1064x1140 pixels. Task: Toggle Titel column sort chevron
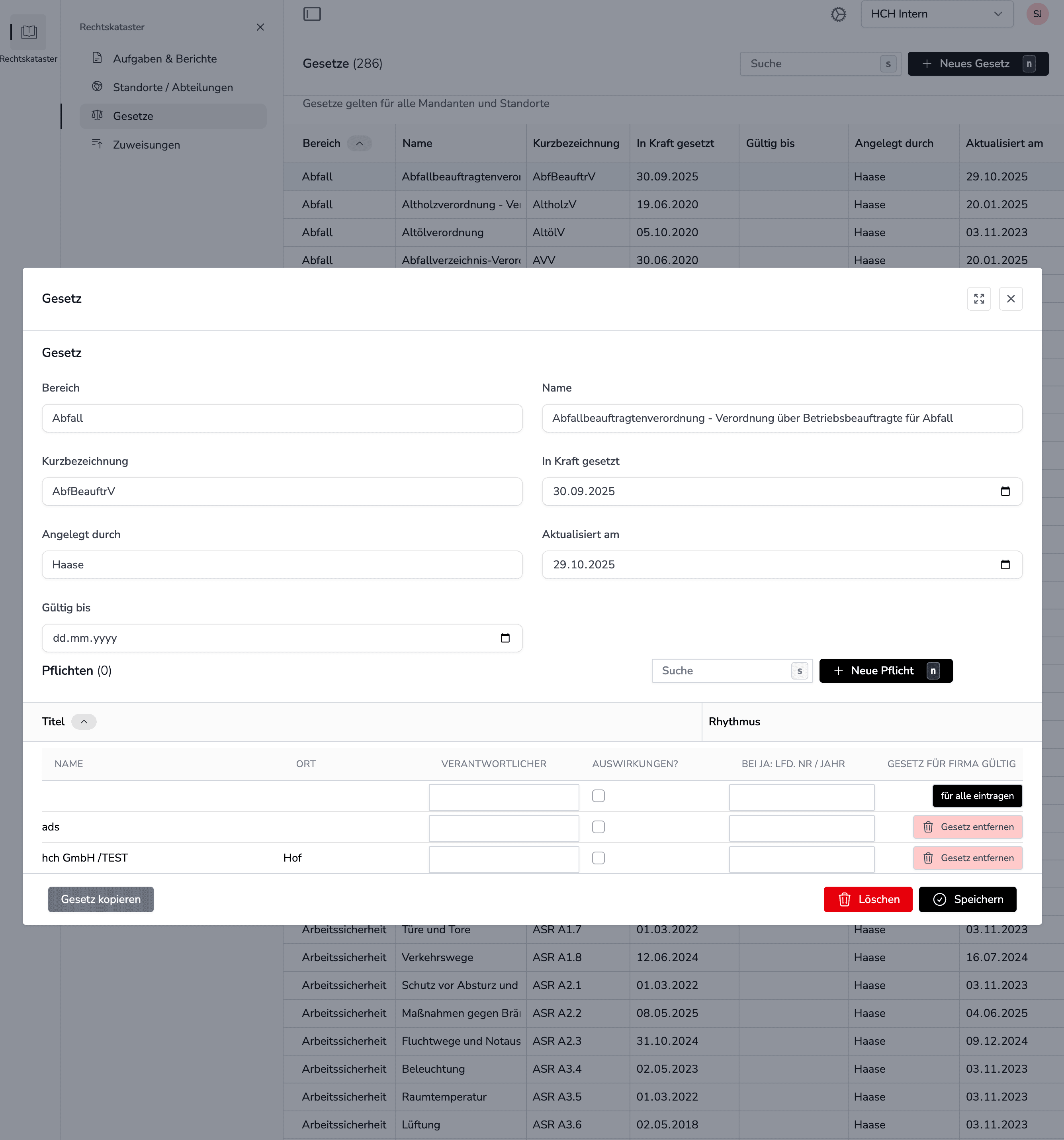coord(84,722)
